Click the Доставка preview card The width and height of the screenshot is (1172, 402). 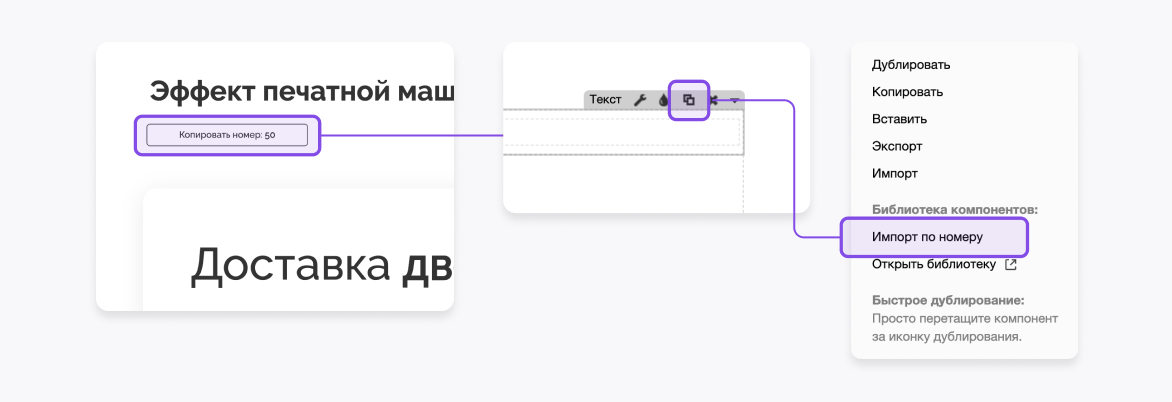coord(298,250)
